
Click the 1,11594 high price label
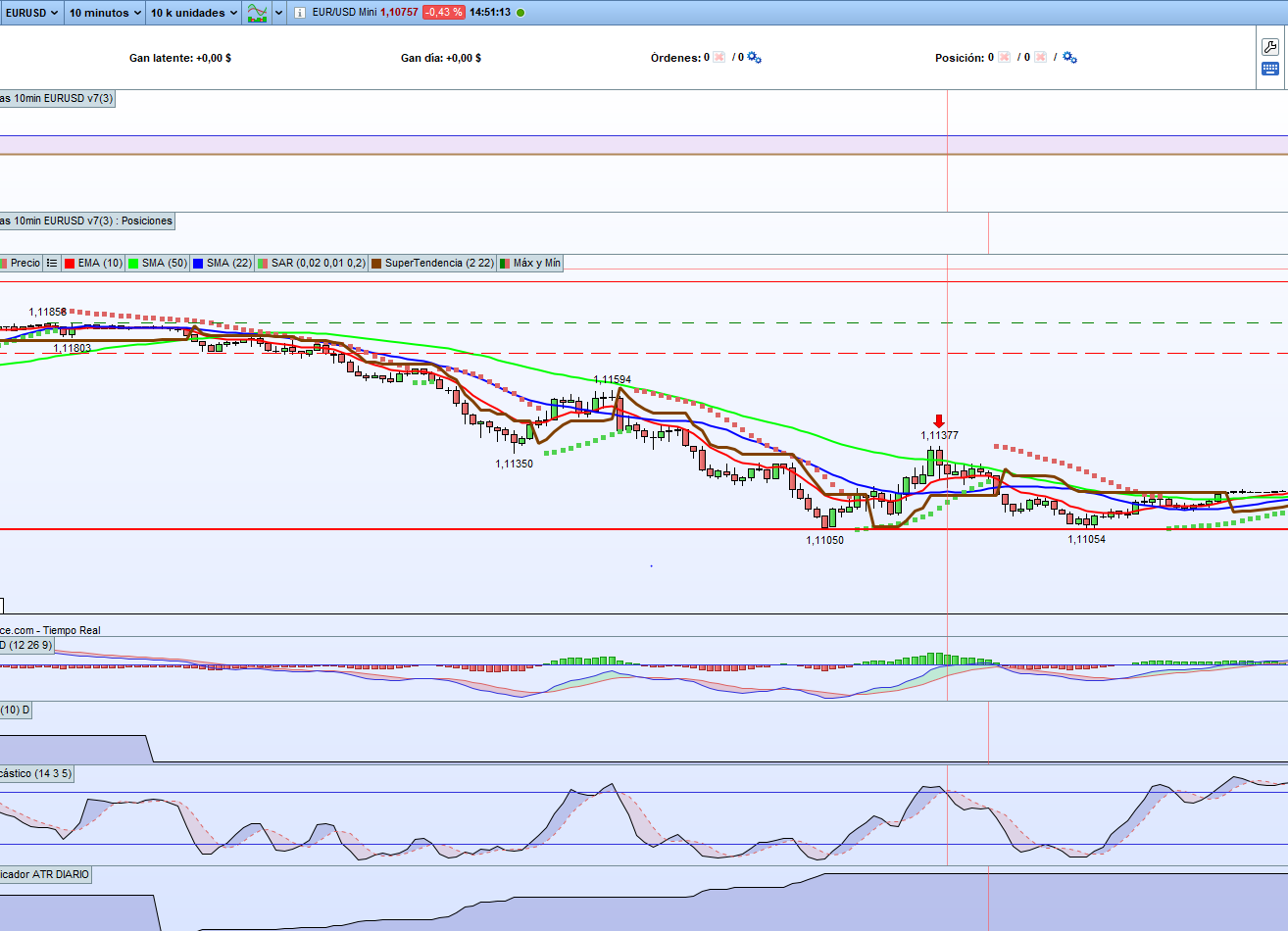click(613, 379)
